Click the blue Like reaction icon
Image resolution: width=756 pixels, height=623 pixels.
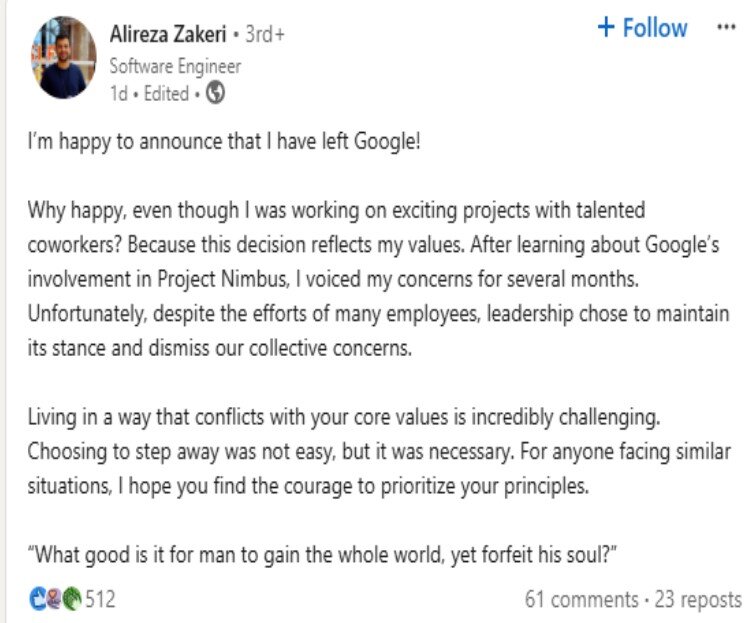tap(37, 600)
